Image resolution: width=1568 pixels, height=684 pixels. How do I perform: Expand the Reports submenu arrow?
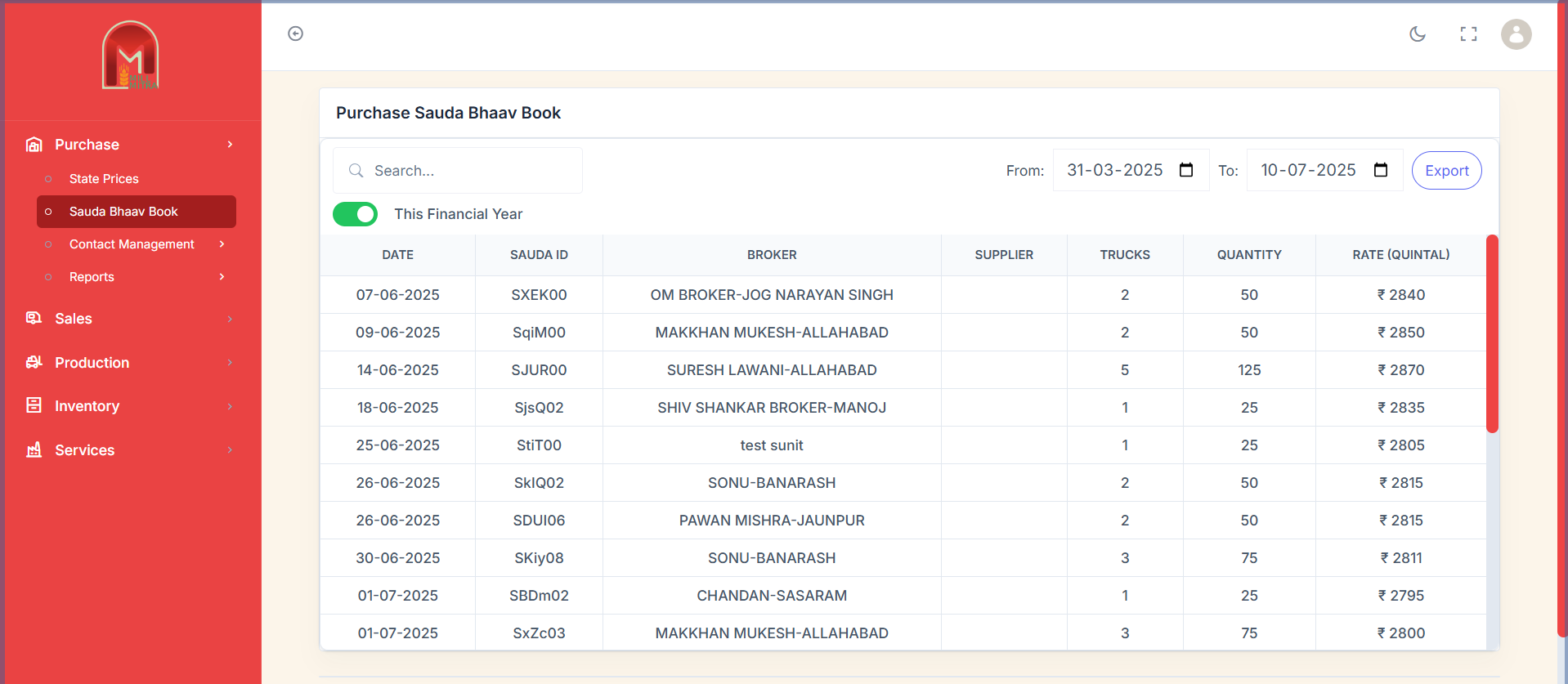click(222, 277)
